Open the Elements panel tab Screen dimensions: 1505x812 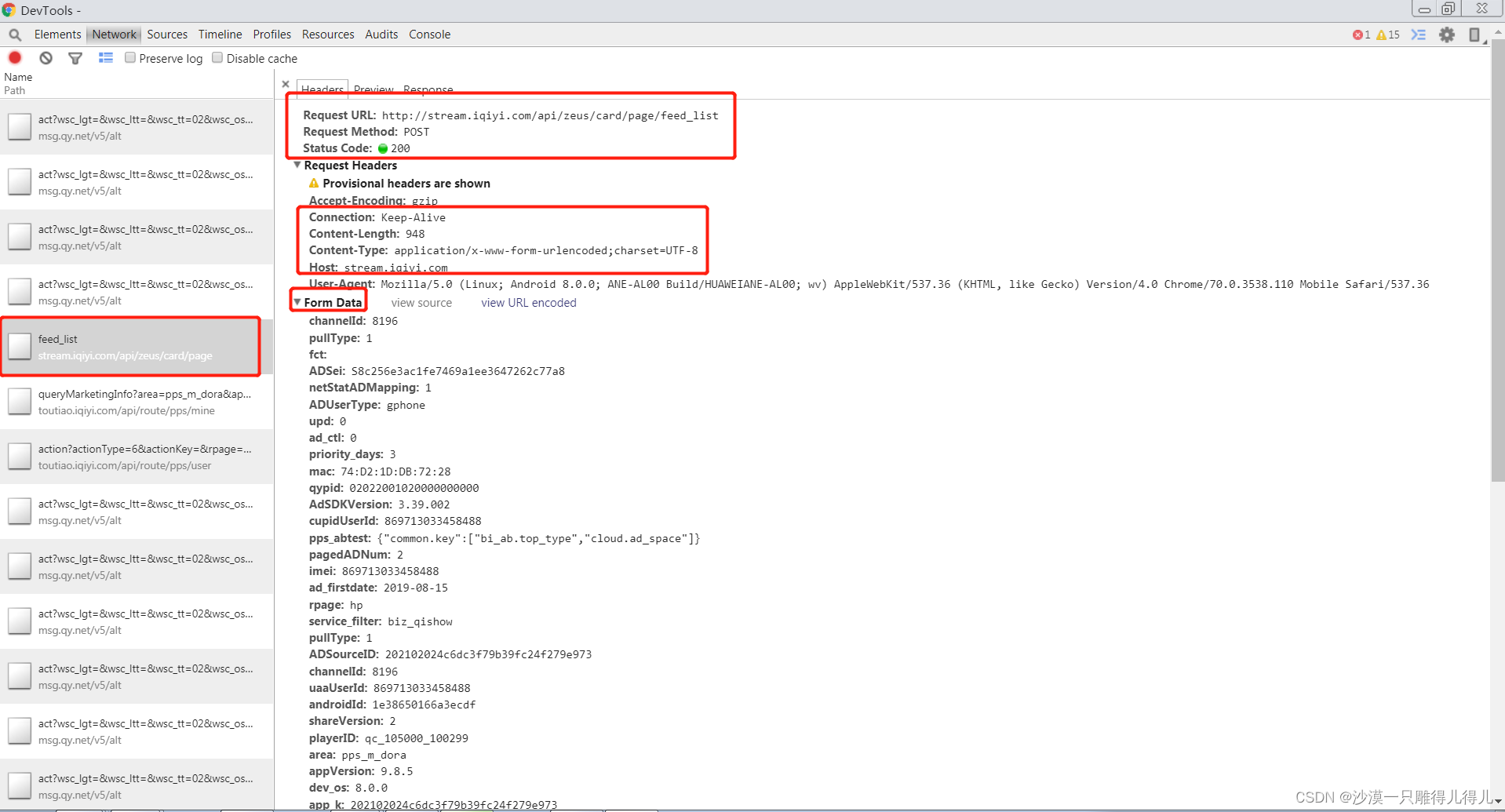57,35
